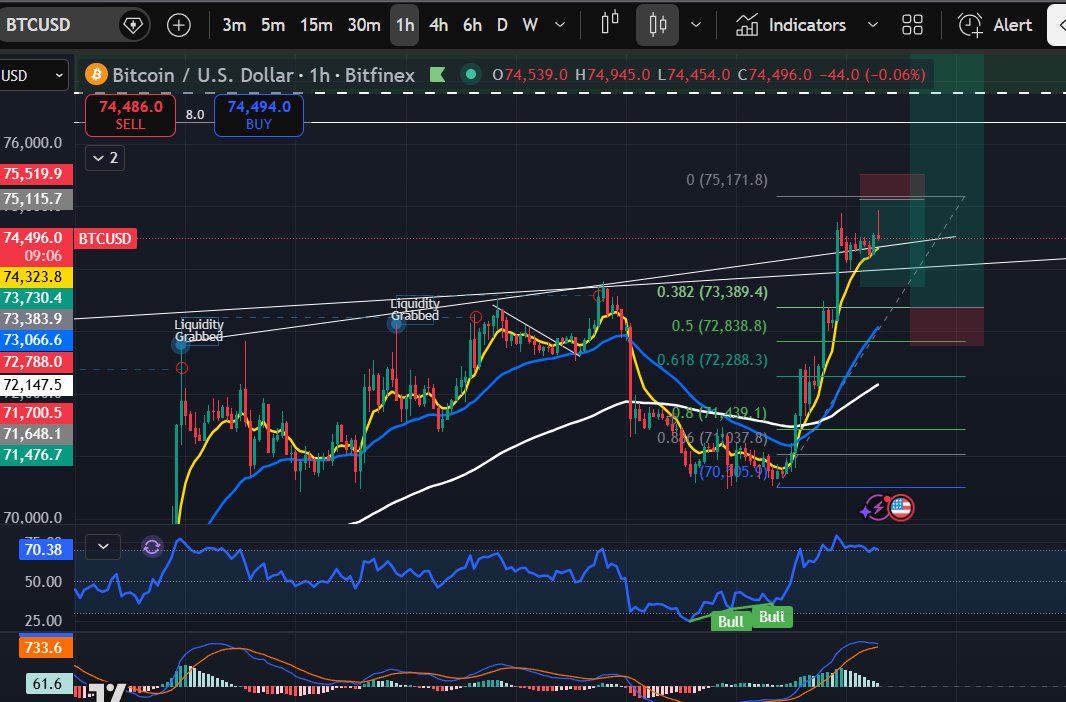Click the 61.6 histogram value tag
Image resolution: width=1066 pixels, height=702 pixels.
pos(48,683)
